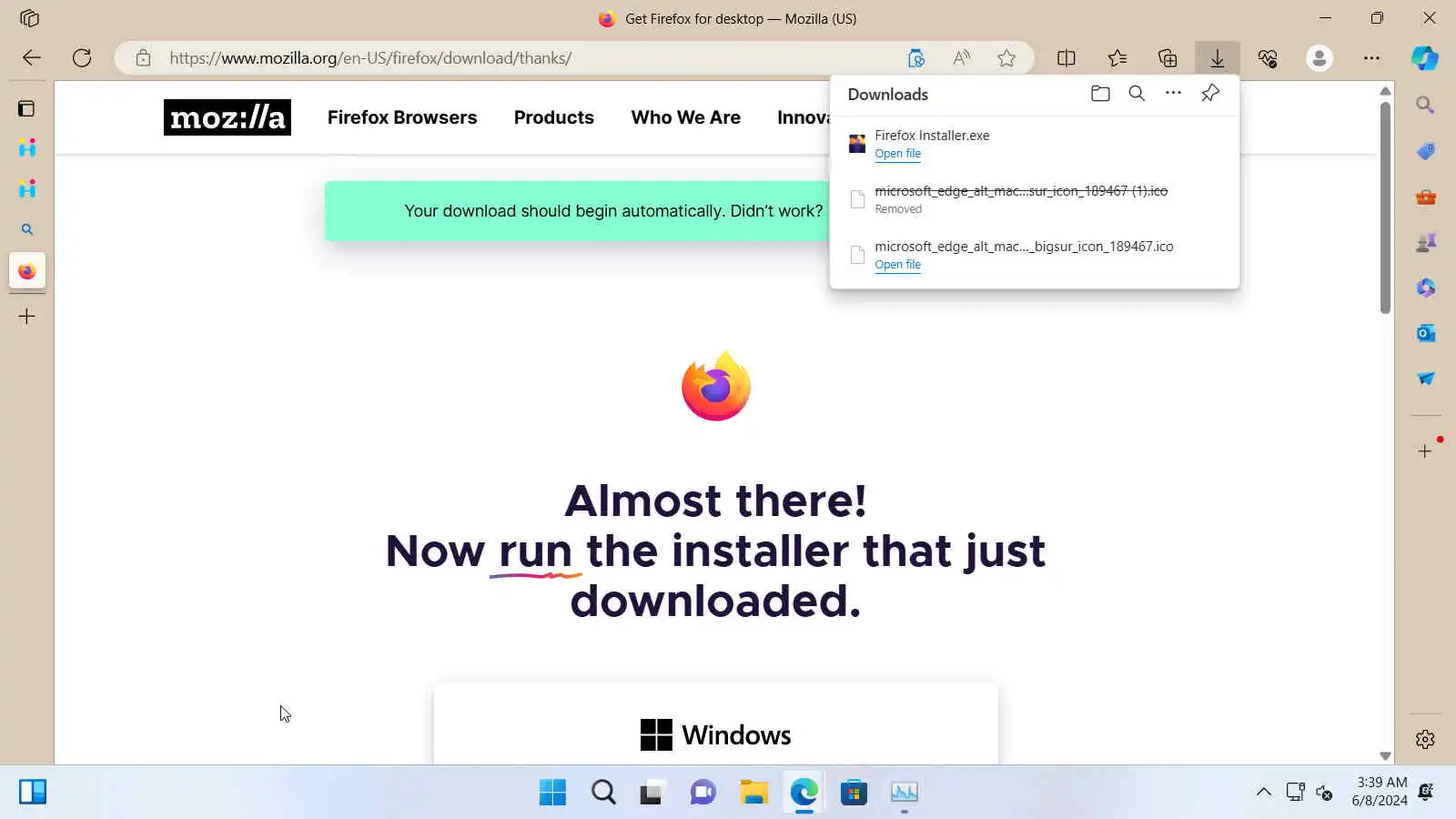This screenshot has width=1456, height=819.
Task: Show hidden system tray icons
Action: 1264,793
